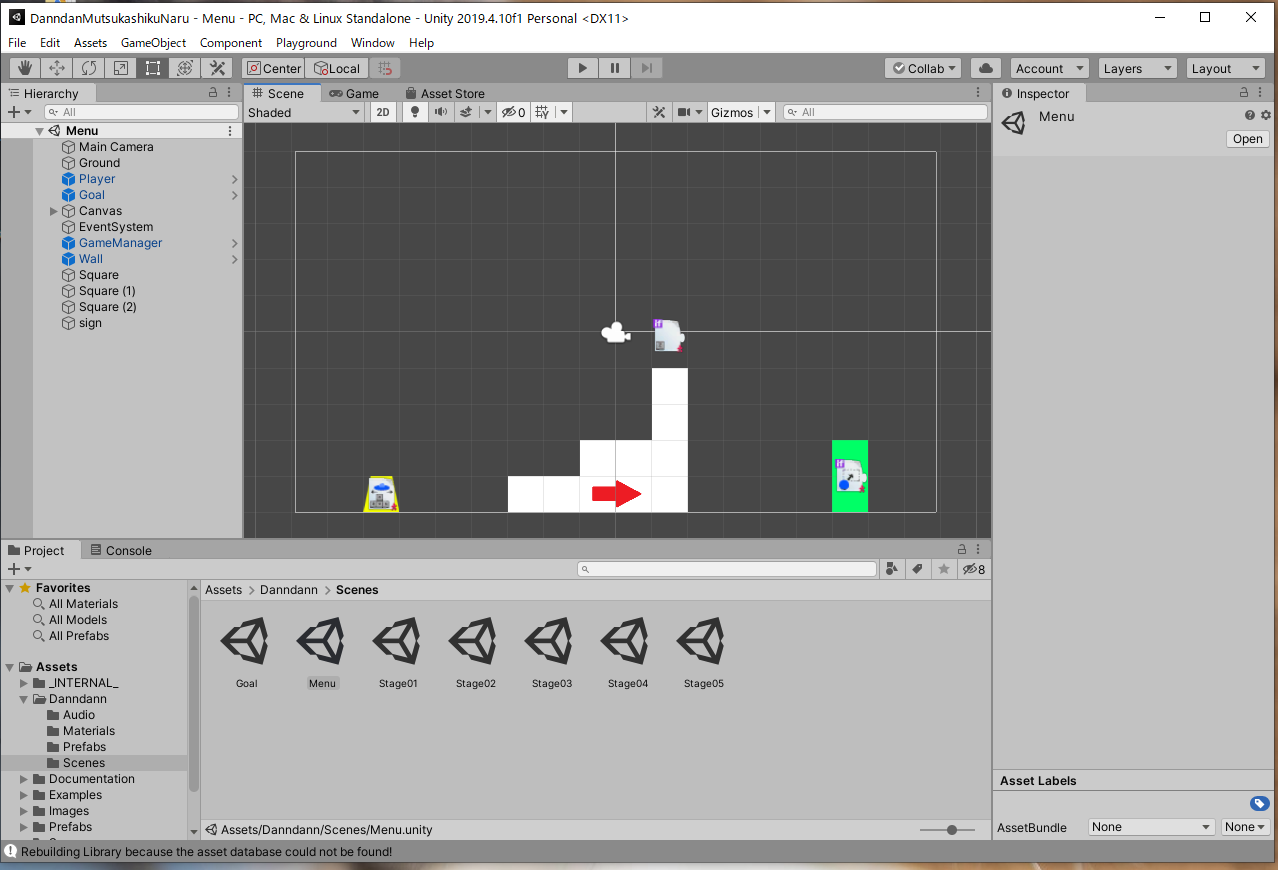Image resolution: width=1278 pixels, height=870 pixels.
Task: Click search by type icon in Project
Action: coord(892,569)
